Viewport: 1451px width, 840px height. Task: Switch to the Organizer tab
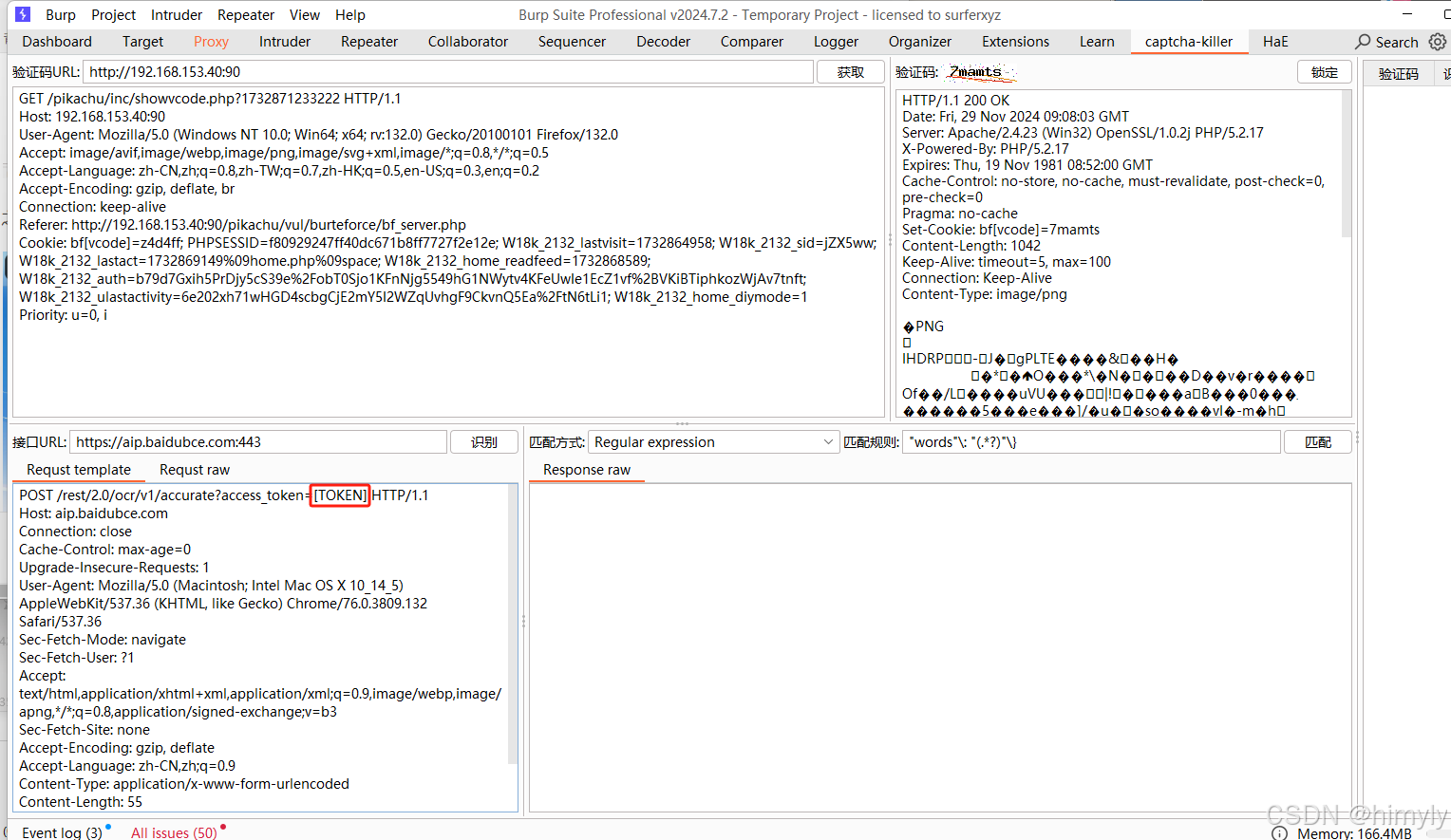coord(920,42)
